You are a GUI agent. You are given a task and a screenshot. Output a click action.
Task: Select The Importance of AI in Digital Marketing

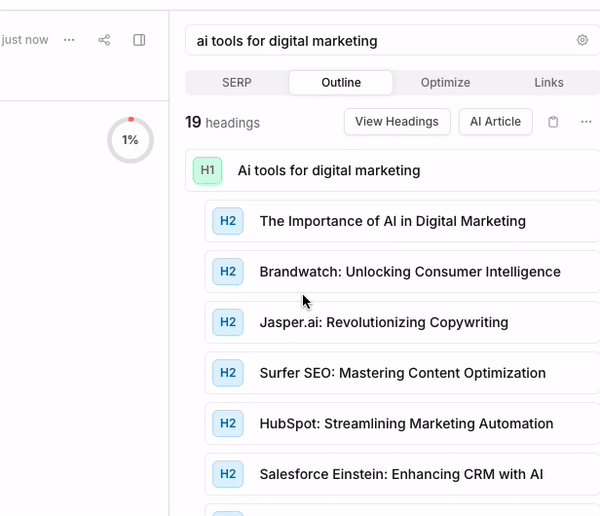point(403,221)
